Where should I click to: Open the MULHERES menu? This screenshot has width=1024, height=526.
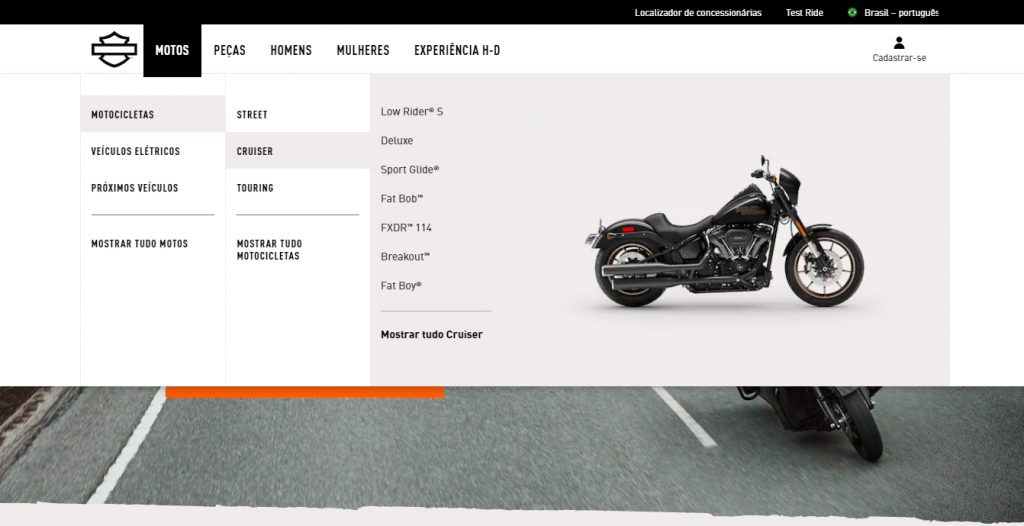pyautogui.click(x=363, y=50)
